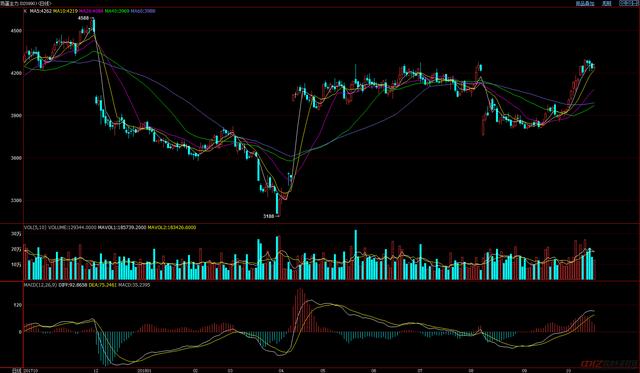Click the yellow MA10:4219 indicator label
Viewport: 640px width, 373px height.
65,11
